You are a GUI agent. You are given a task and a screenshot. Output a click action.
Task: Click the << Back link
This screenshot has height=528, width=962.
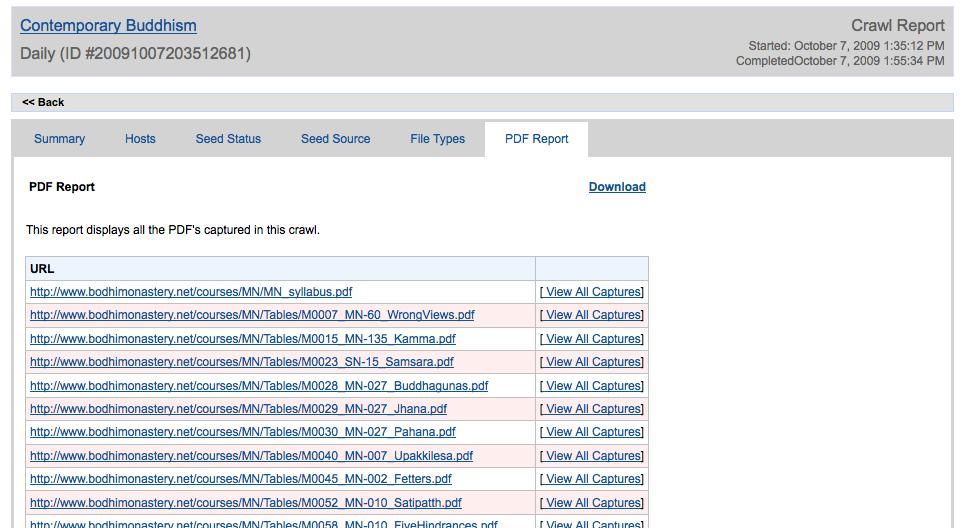tap(43, 102)
